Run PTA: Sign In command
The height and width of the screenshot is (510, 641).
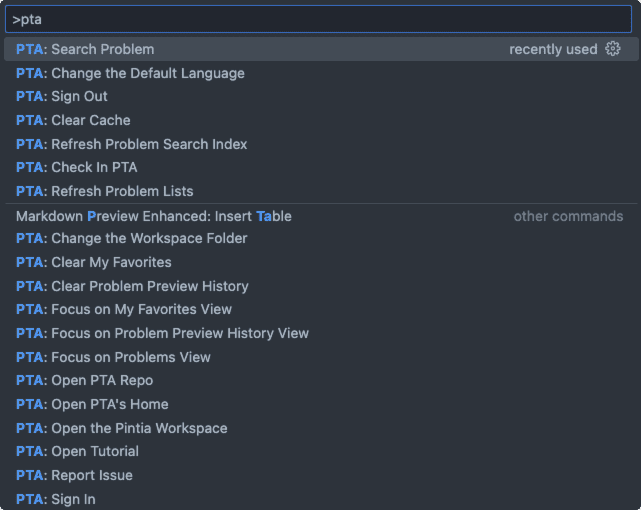click(321, 499)
